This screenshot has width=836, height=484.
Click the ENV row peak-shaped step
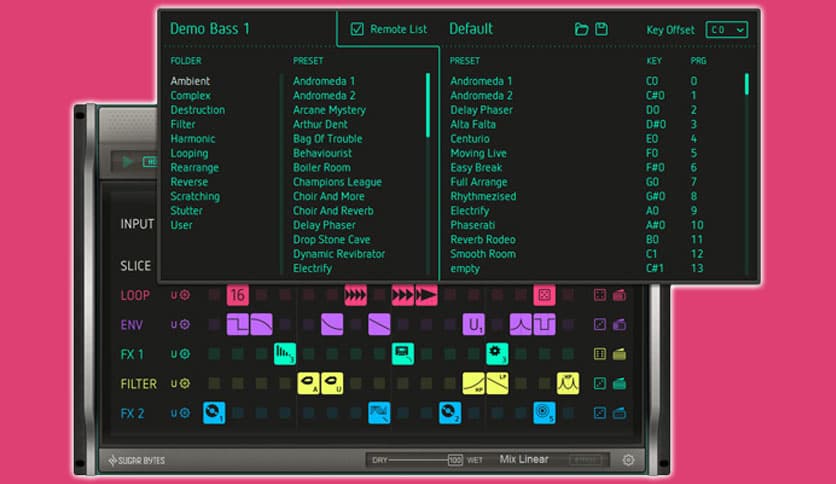[x=520, y=324]
